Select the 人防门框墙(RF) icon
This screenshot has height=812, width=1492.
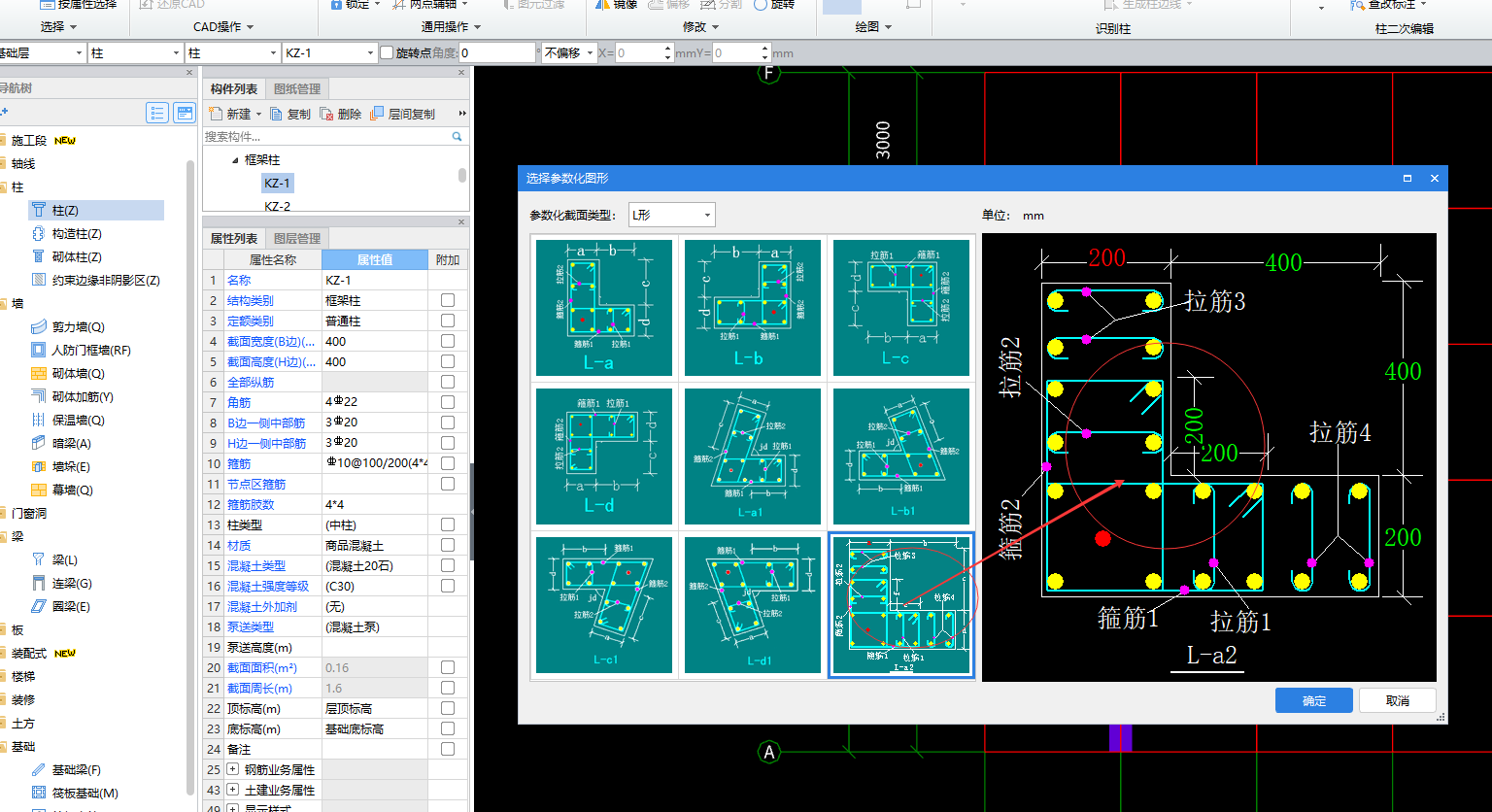tap(39, 350)
